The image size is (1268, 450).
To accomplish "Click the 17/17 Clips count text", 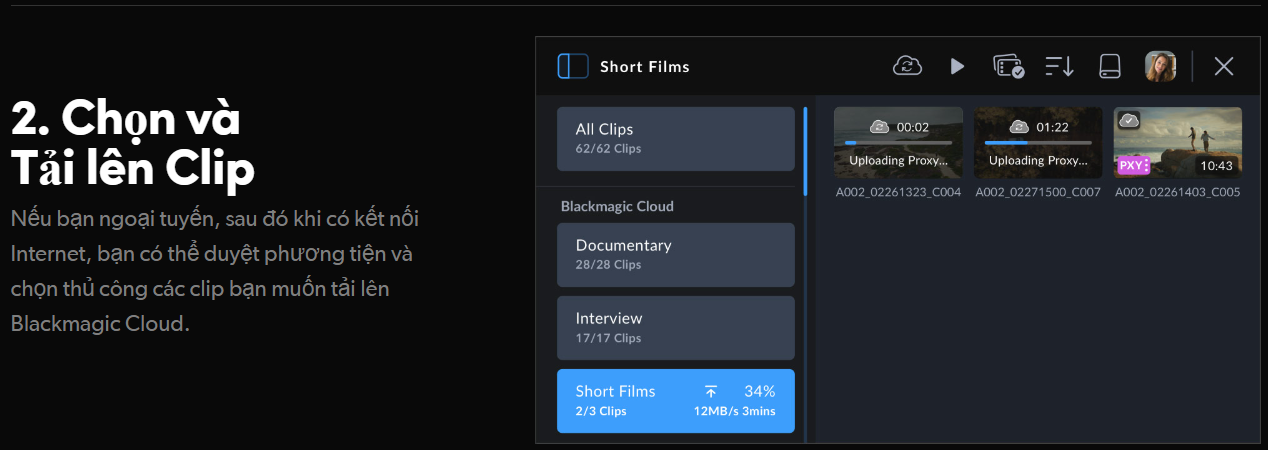I will click(608, 338).
